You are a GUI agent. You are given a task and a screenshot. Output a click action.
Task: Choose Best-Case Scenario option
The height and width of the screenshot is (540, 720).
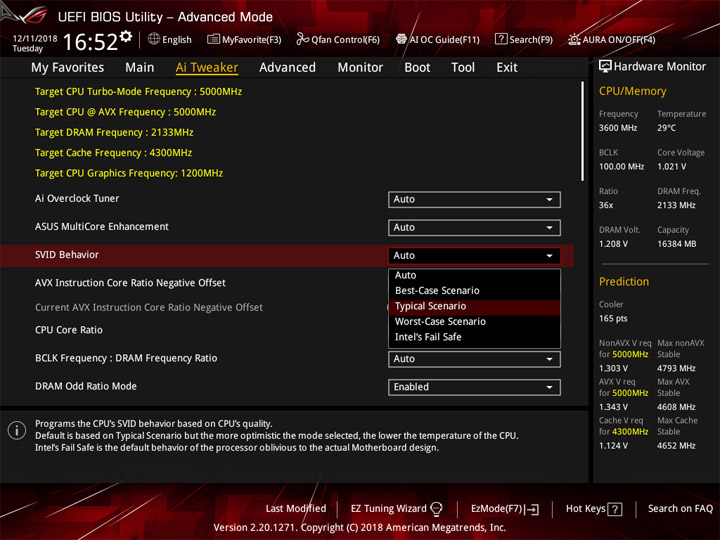point(474,291)
